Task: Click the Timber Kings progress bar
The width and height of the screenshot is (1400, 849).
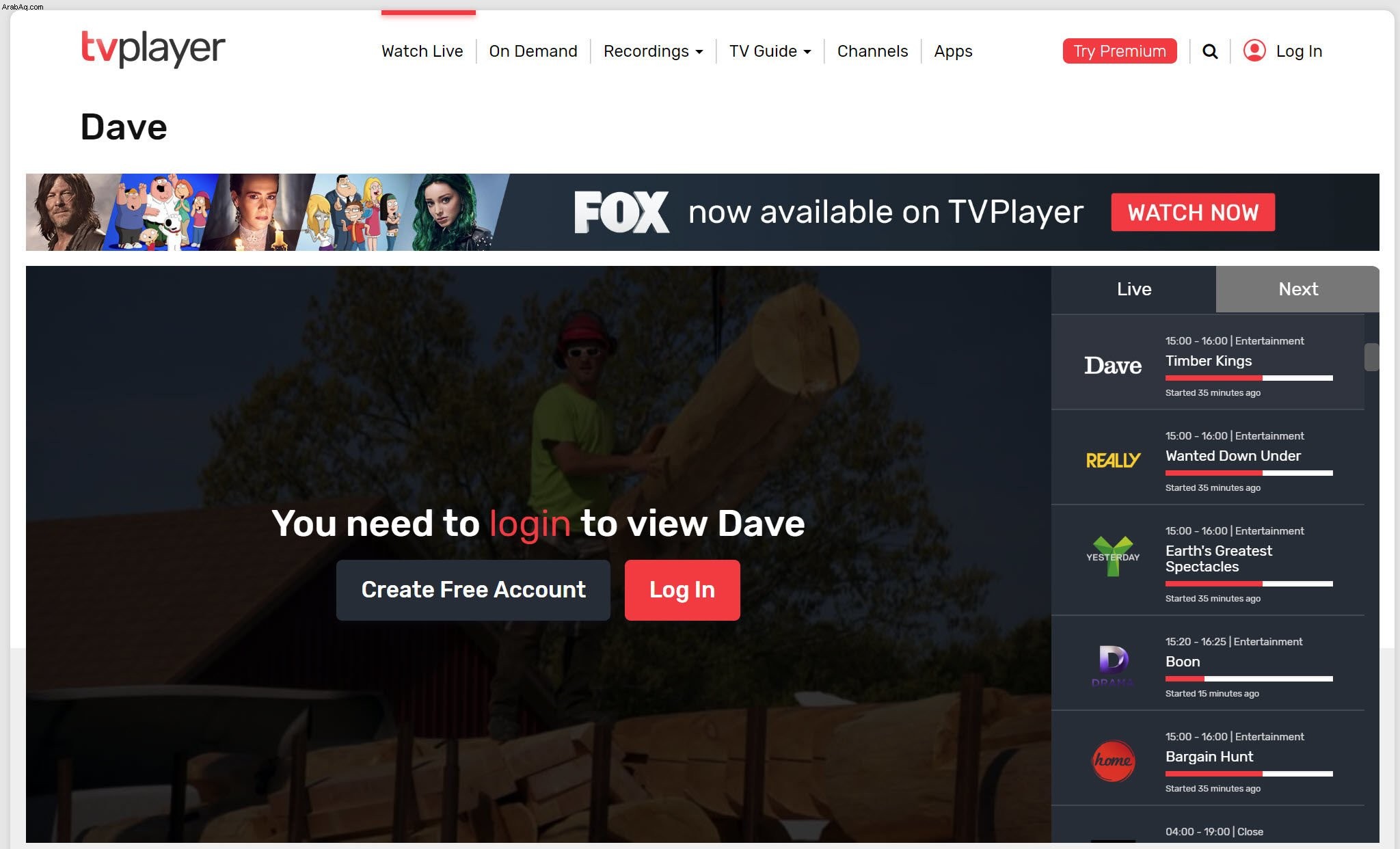Action: tap(1249, 378)
